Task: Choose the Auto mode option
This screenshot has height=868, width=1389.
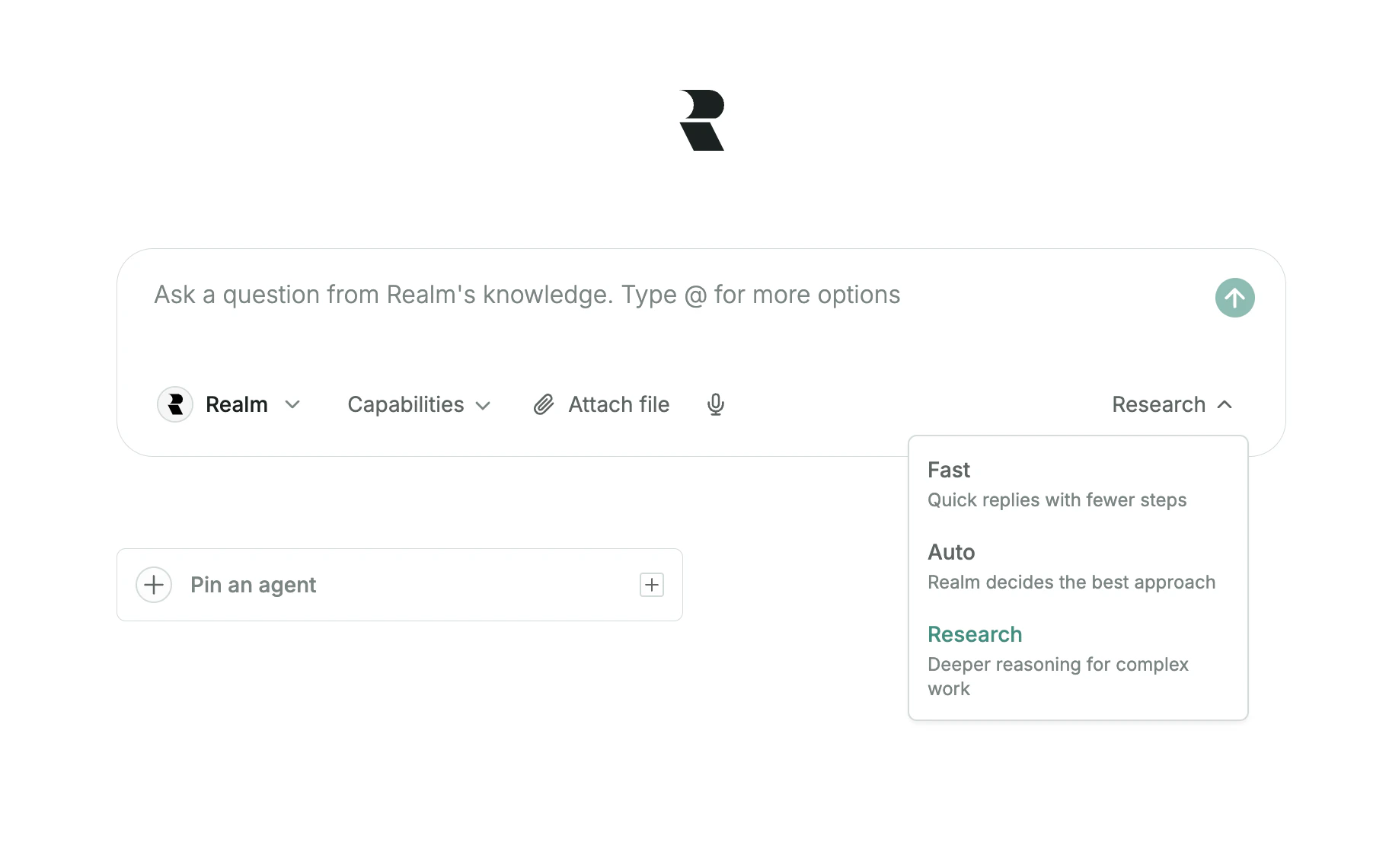Action: [x=951, y=552]
